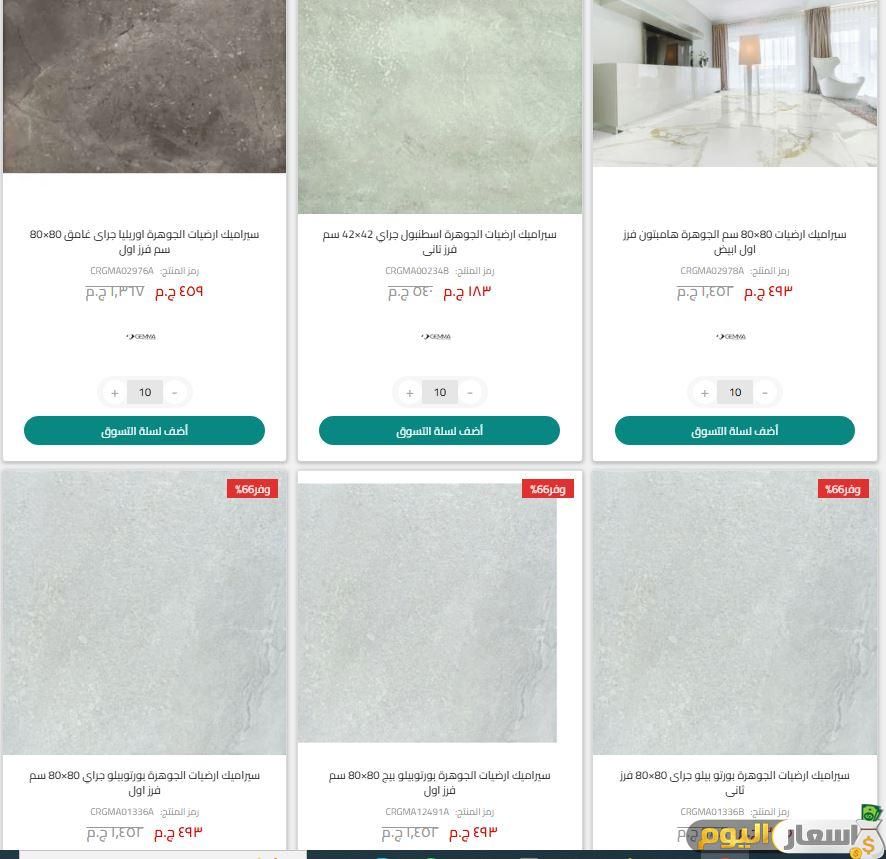The height and width of the screenshot is (859, 886).
Task: Increase quantity for Hampton white 80×80 tile
Action: click(x=705, y=393)
